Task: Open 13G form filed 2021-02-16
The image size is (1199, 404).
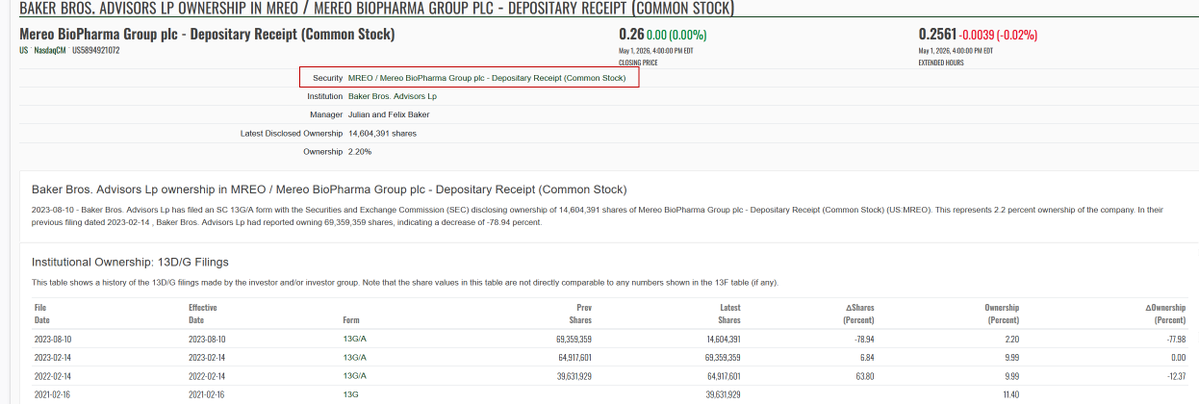Action: point(351,394)
